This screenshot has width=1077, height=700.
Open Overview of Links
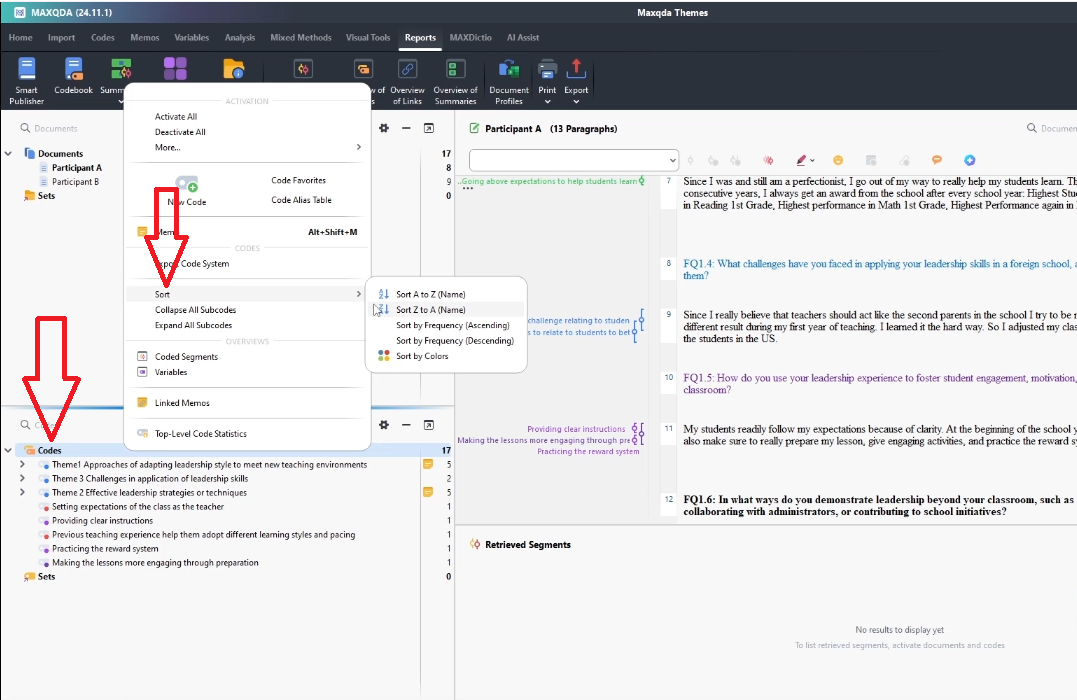click(x=407, y=80)
